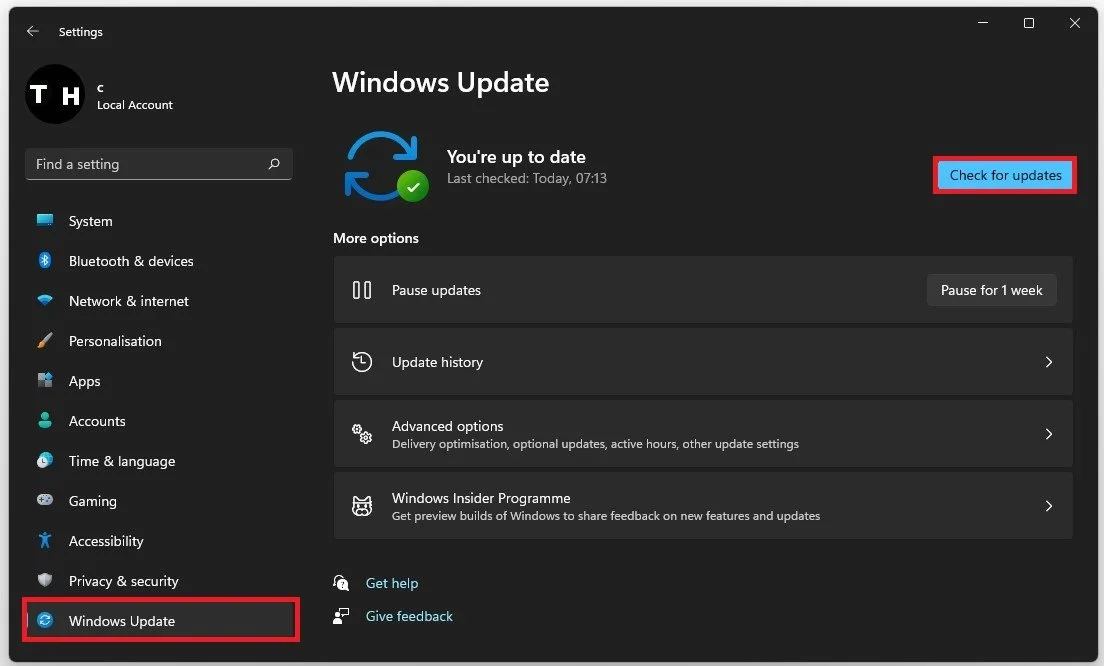Click 'Last checked: Today, 07:13' text
Screen dimensions: 1104x666
(x=527, y=179)
